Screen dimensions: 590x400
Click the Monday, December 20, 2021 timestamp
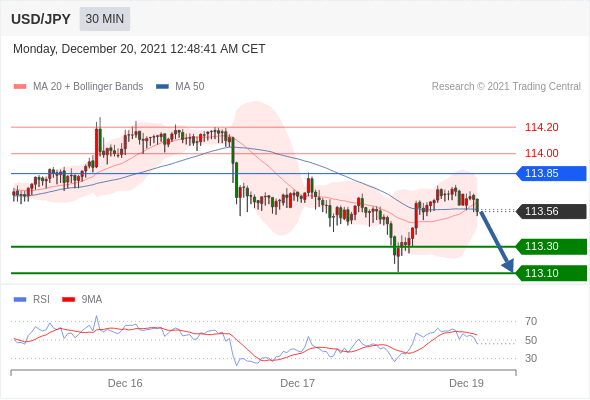point(139,49)
